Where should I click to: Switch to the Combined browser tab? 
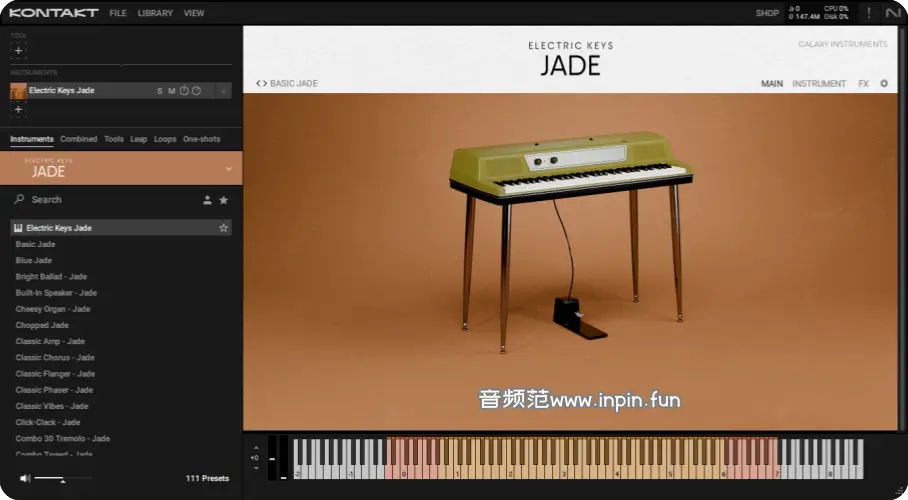click(78, 139)
